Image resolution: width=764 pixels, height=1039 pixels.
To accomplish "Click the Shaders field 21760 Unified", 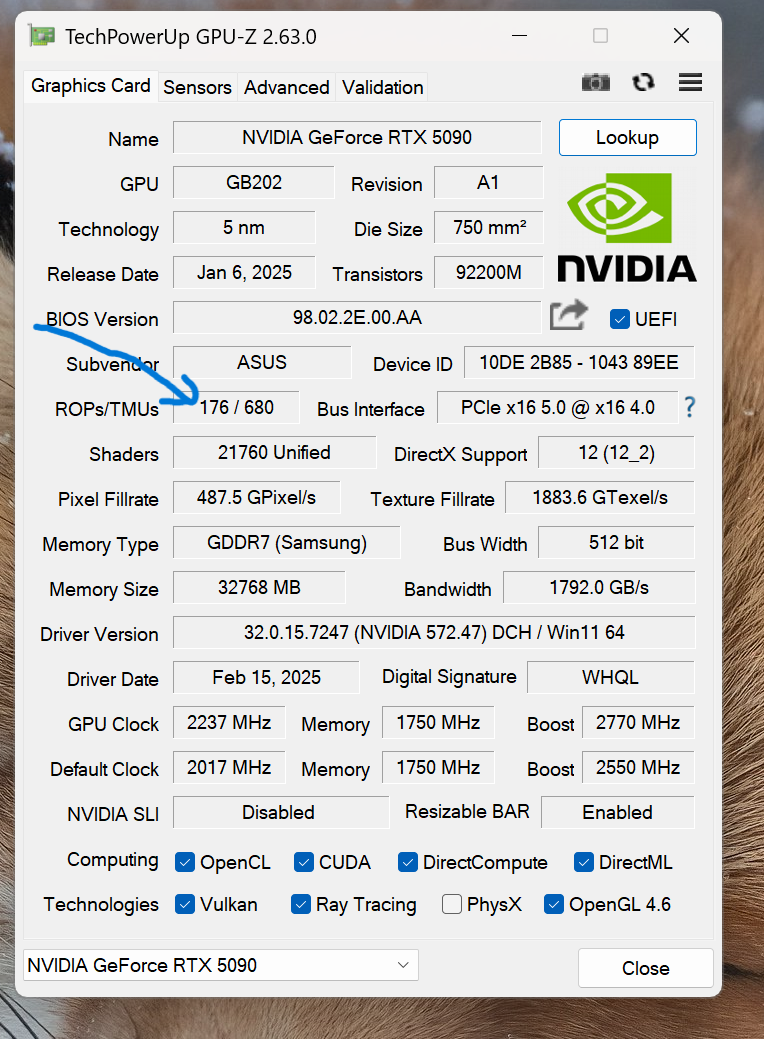I will tap(274, 453).
